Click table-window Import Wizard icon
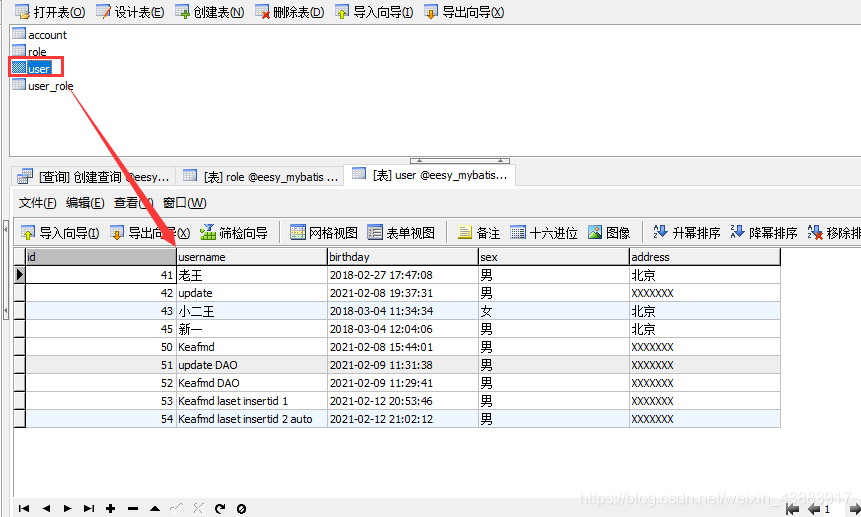Viewport: 861px width, 517px height. pos(27,233)
